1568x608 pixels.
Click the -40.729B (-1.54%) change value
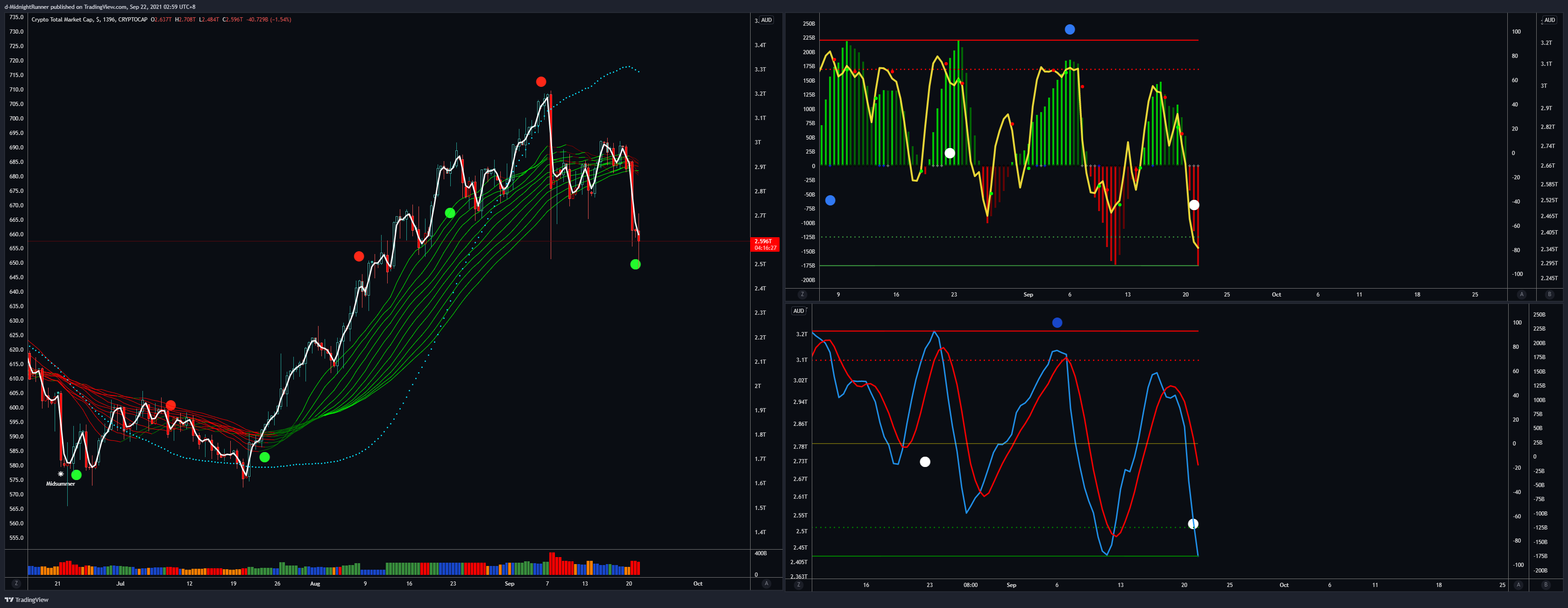[x=269, y=20]
